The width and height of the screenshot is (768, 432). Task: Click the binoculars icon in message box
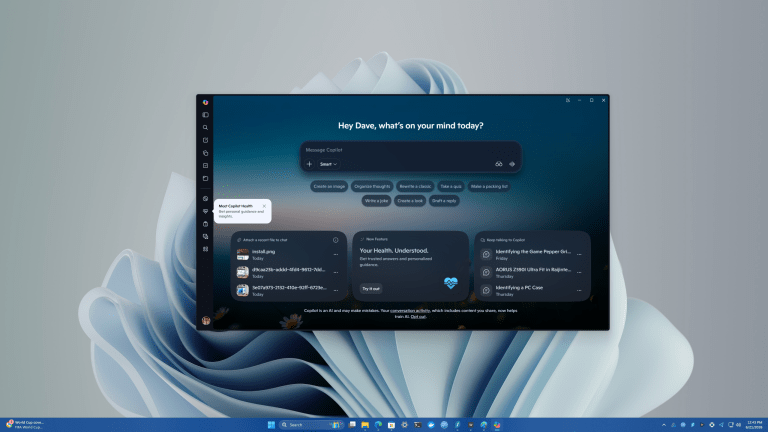(499, 164)
